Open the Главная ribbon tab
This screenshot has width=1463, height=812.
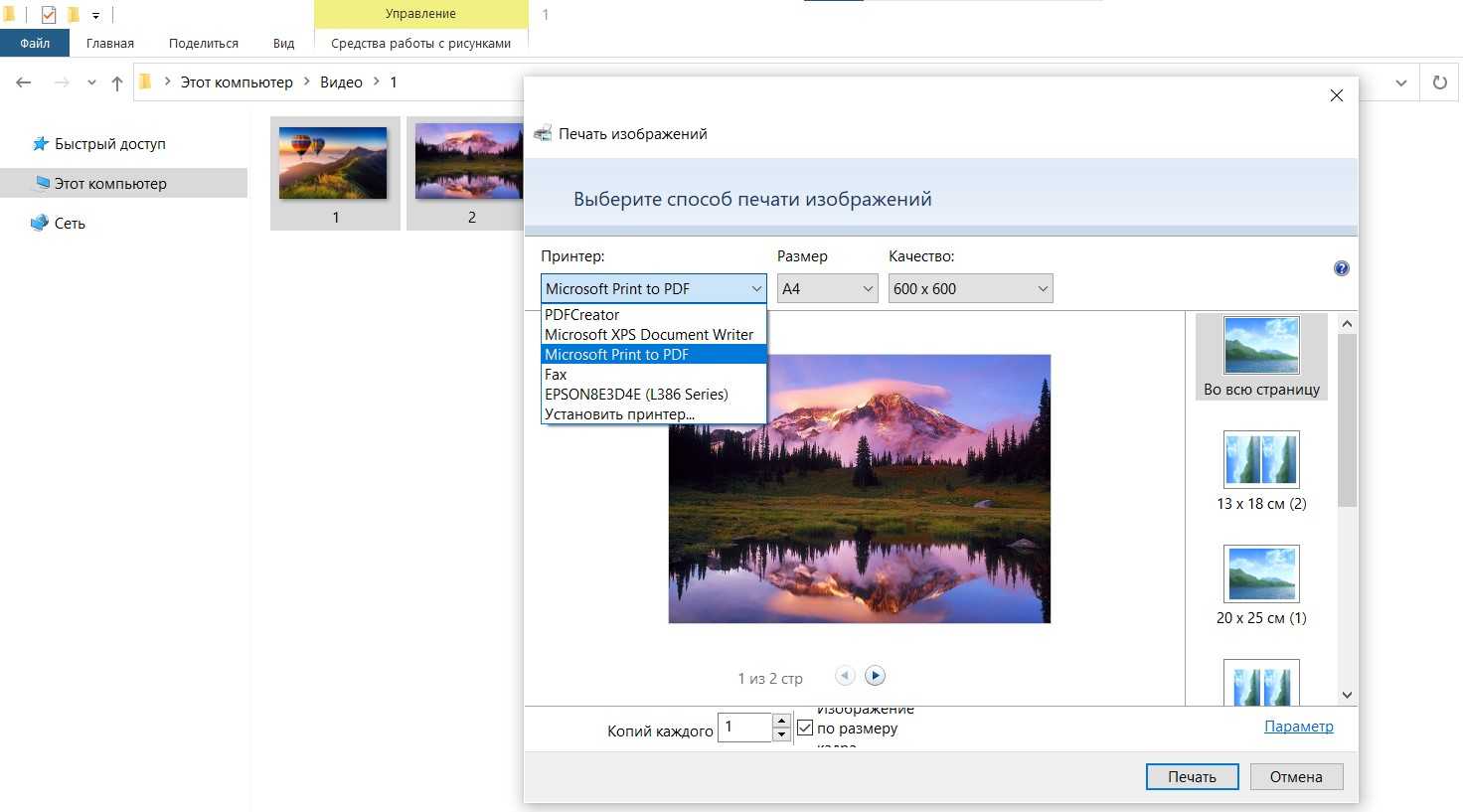[109, 44]
